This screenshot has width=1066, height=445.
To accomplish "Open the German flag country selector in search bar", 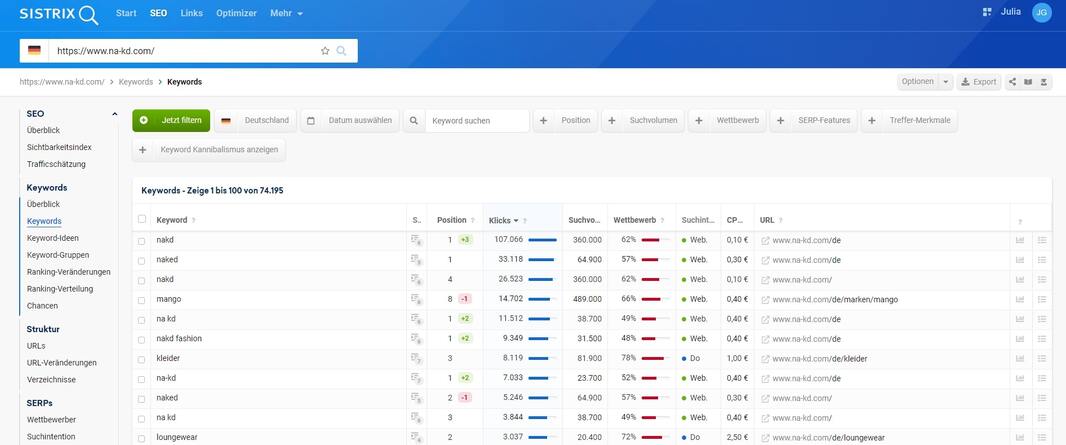I will click(x=34, y=50).
